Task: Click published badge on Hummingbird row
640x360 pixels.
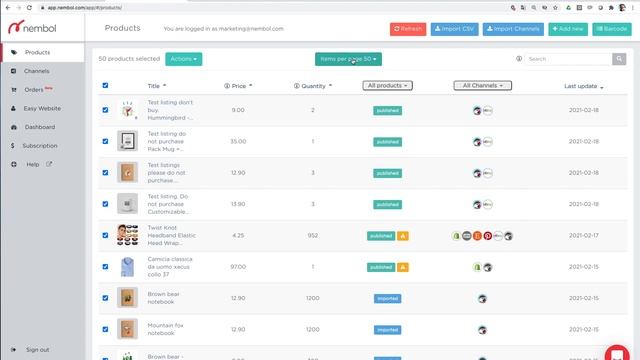Action: click(387, 111)
